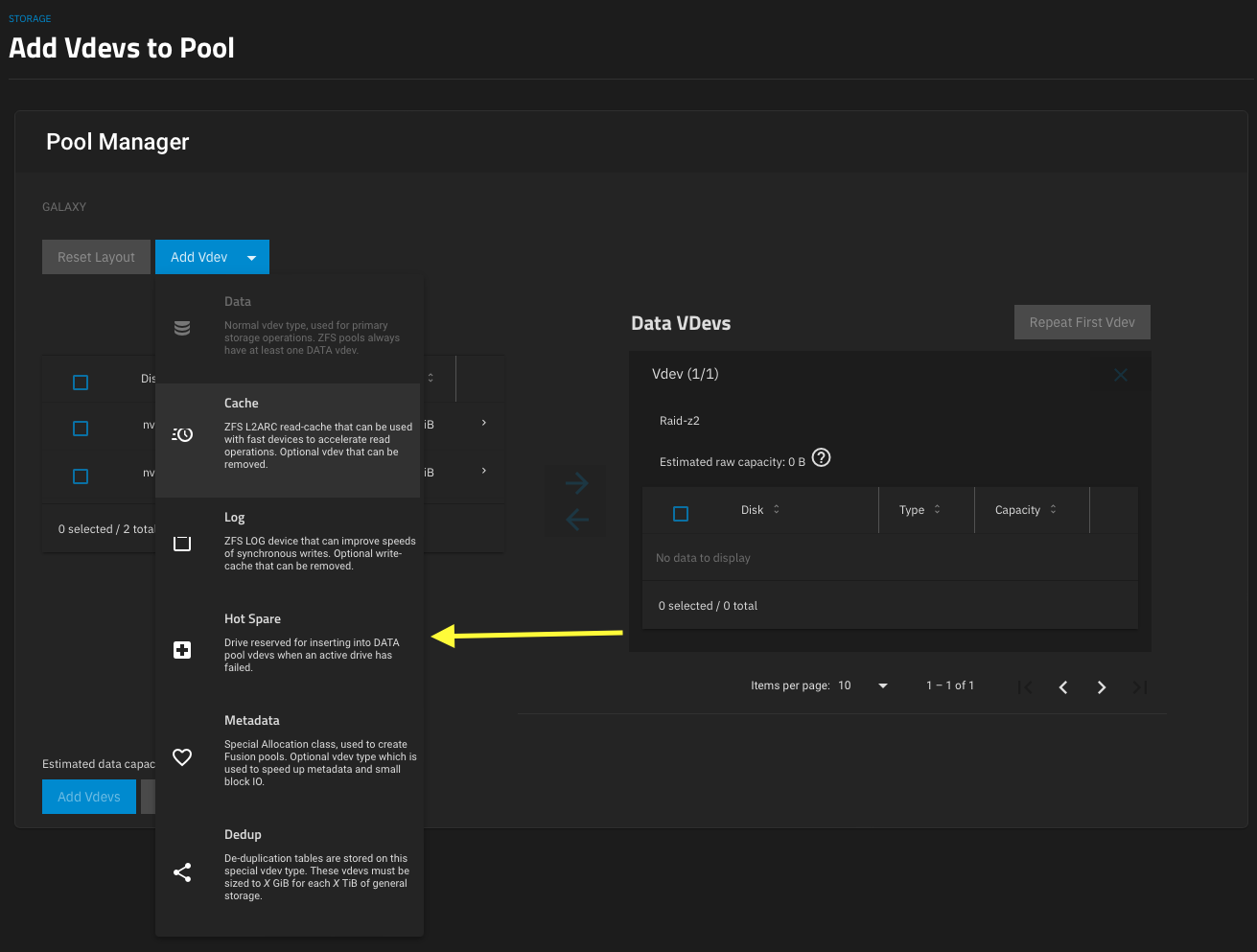Toggle the select-all checkbox in available disks
Screen dimensions: 1257x952
coord(81,383)
